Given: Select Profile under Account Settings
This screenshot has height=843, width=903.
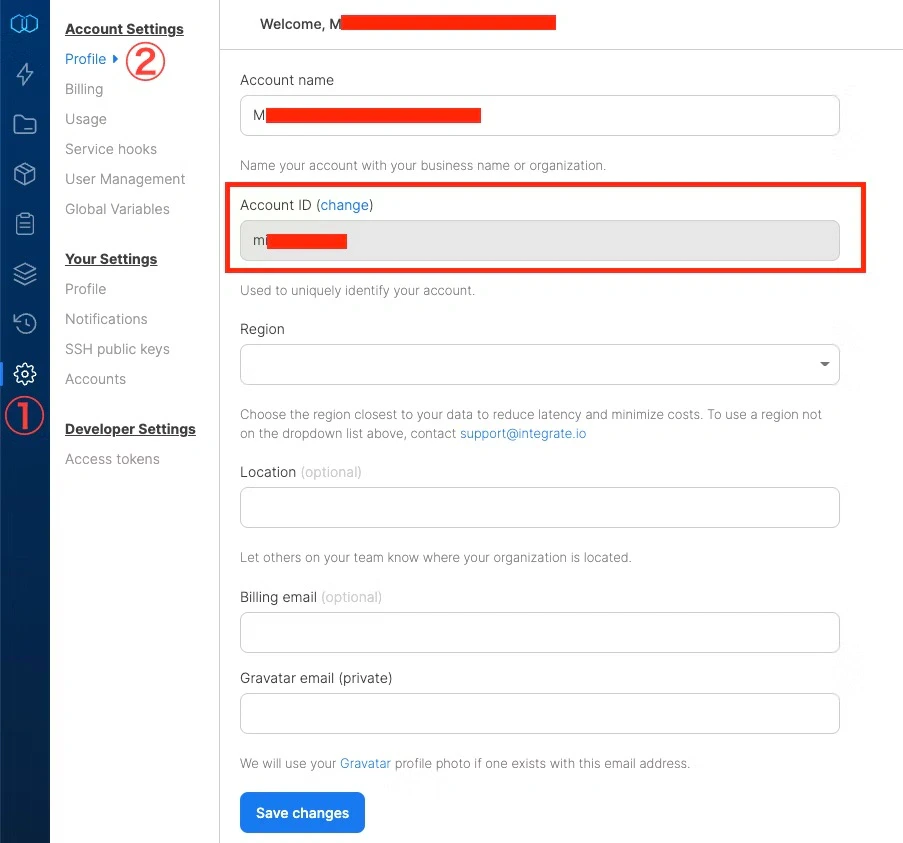Looking at the screenshot, I should (85, 59).
